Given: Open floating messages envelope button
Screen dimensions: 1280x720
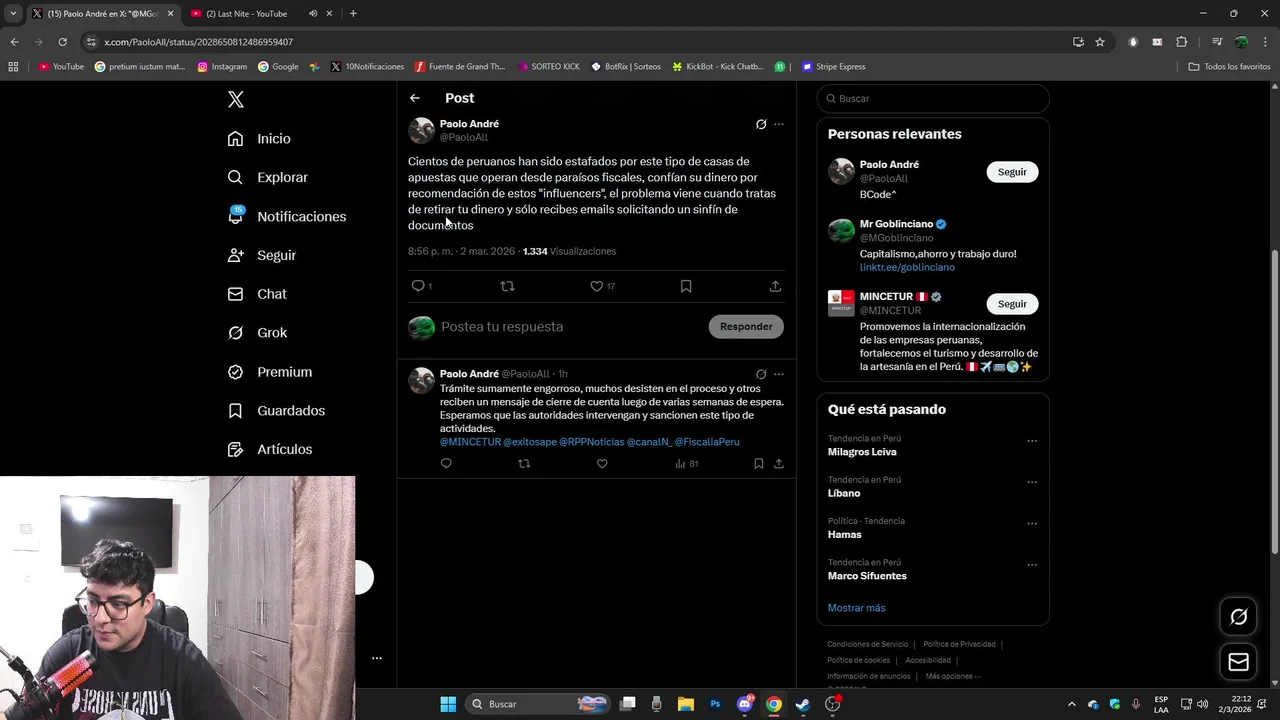Looking at the screenshot, I should pos(1238,662).
